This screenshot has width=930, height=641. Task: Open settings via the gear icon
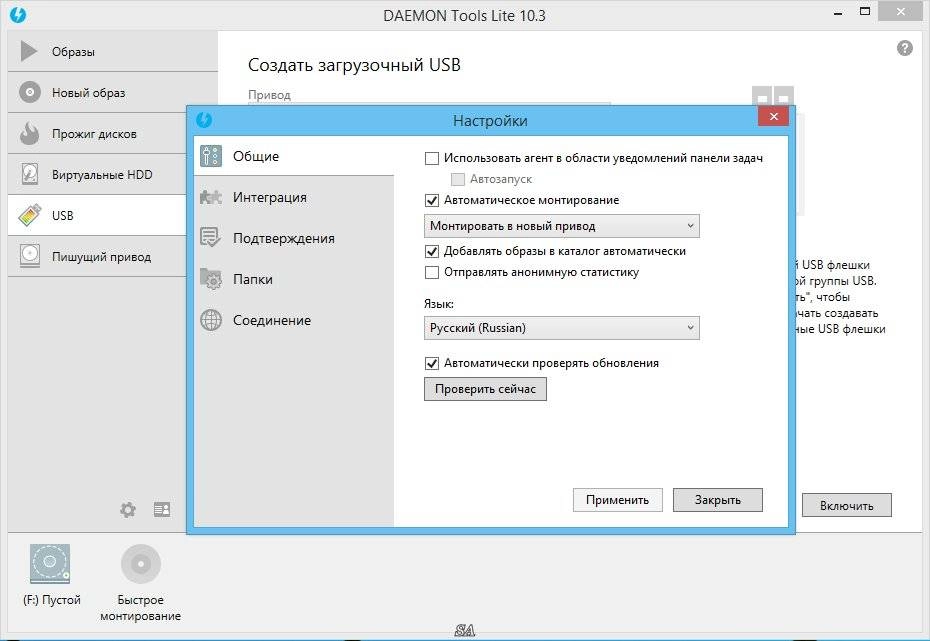pyautogui.click(x=128, y=509)
